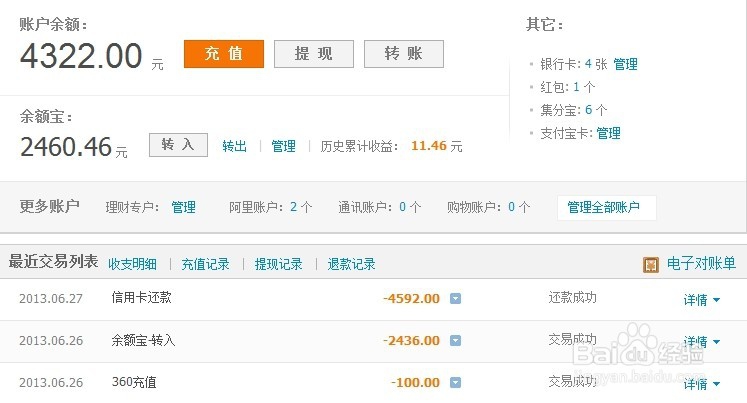Click the 提现 withdraw button
This screenshot has width=747, height=403.
click(314, 54)
